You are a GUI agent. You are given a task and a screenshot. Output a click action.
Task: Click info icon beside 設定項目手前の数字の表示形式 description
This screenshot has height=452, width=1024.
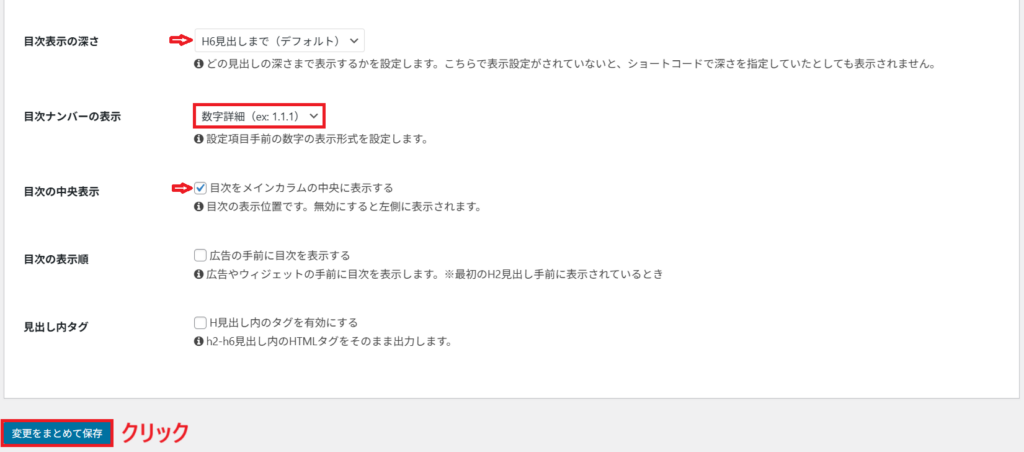tap(199, 139)
